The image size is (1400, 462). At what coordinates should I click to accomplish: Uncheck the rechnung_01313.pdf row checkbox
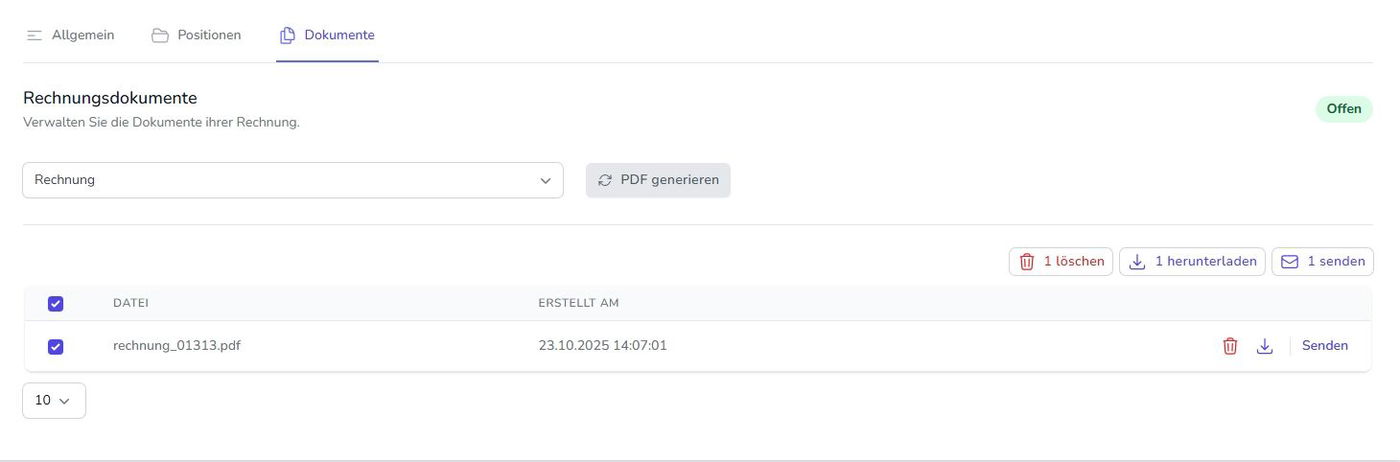(56, 347)
